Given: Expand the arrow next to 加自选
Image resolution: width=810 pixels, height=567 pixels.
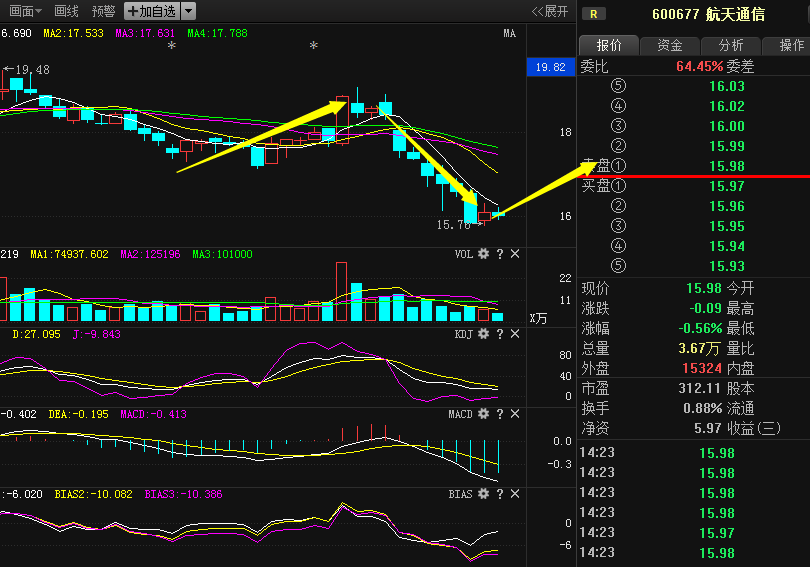Looking at the screenshot, I should (189, 11).
